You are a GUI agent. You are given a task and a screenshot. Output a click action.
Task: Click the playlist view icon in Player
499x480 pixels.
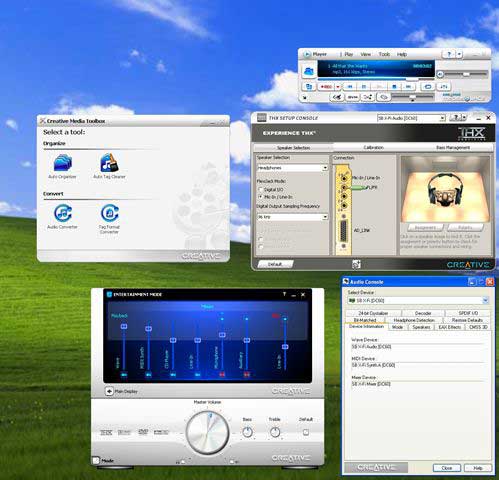tap(309, 87)
